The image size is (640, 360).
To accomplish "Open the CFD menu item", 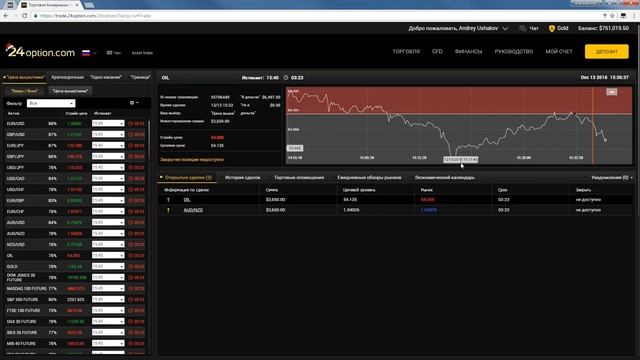I will [x=437, y=52].
